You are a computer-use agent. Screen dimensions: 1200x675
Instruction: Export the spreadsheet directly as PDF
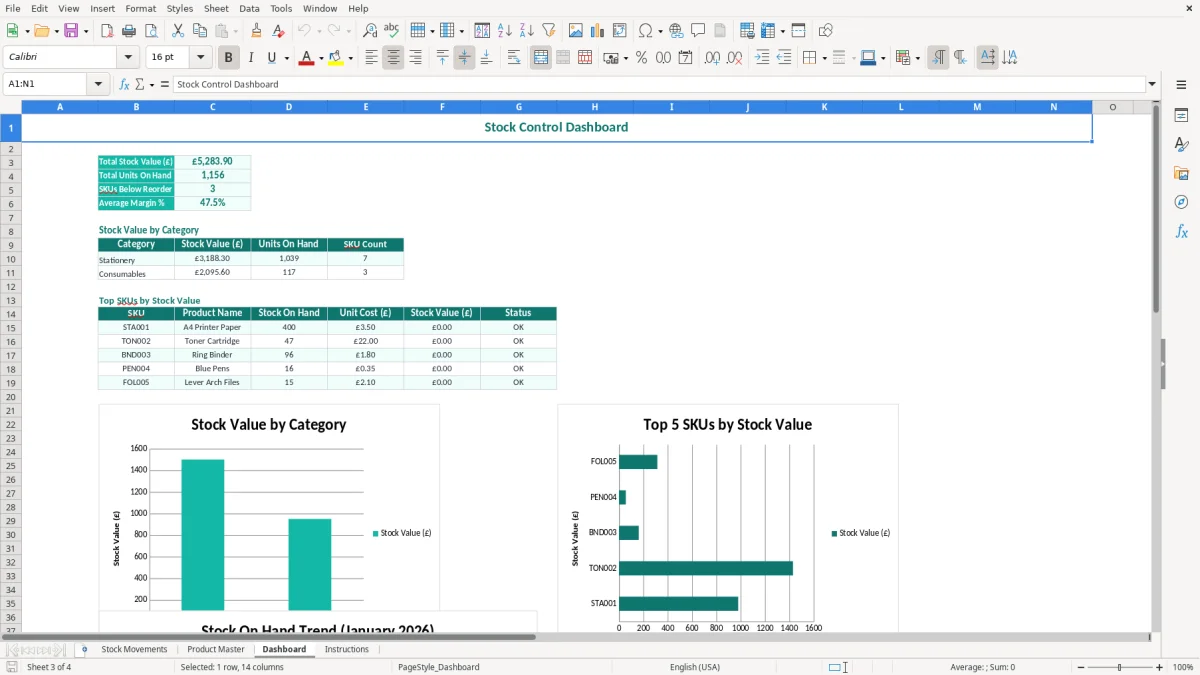pyautogui.click(x=108, y=31)
